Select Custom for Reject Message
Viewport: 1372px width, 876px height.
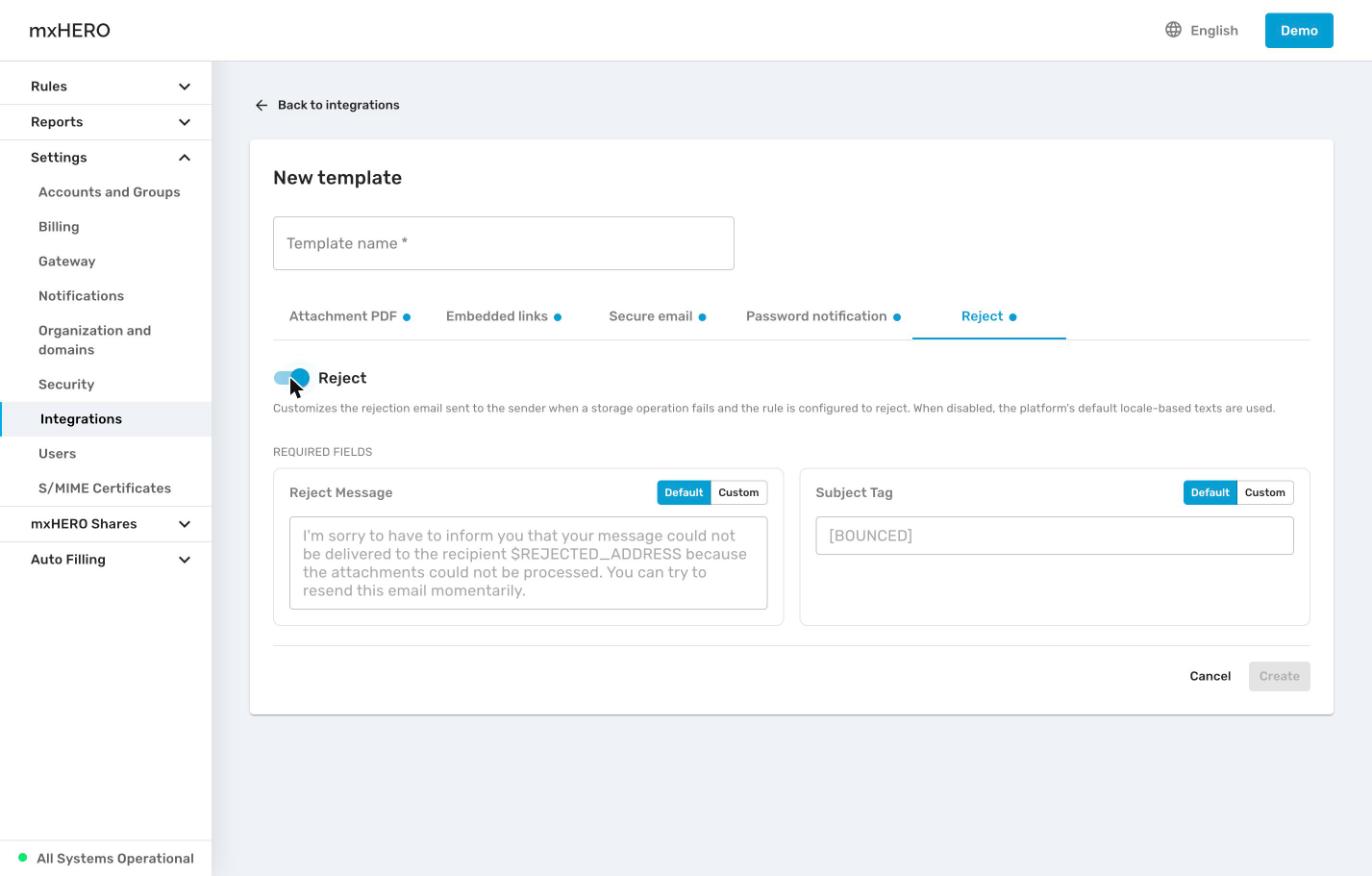739,492
